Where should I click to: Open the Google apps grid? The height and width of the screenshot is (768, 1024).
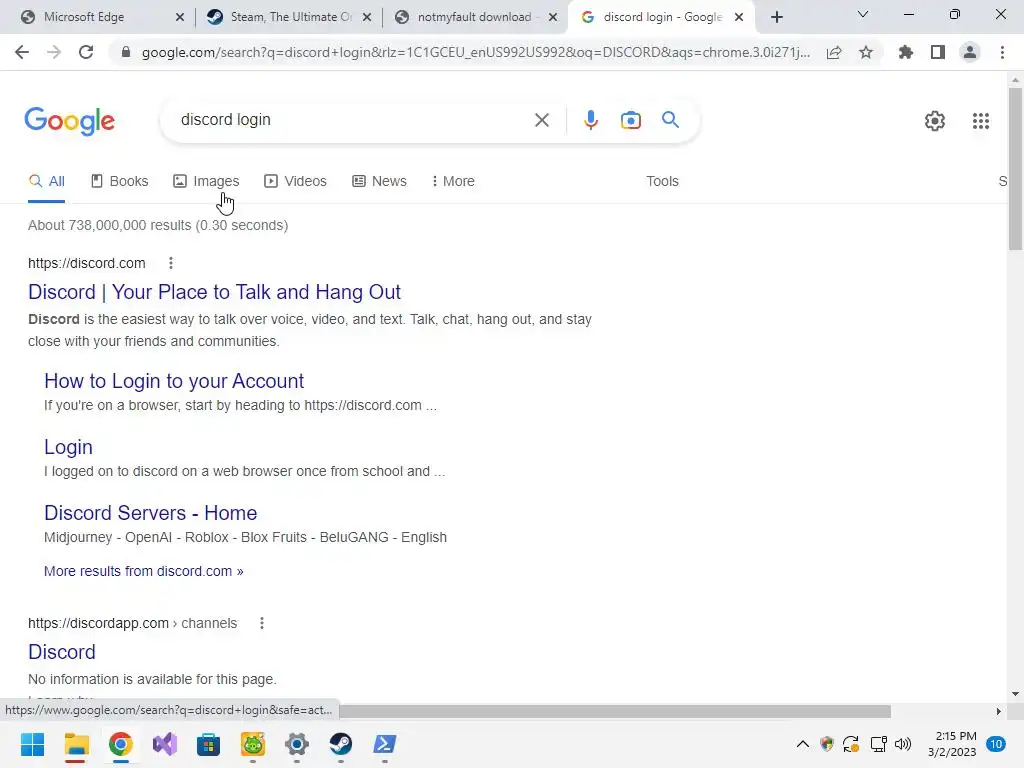tap(980, 121)
